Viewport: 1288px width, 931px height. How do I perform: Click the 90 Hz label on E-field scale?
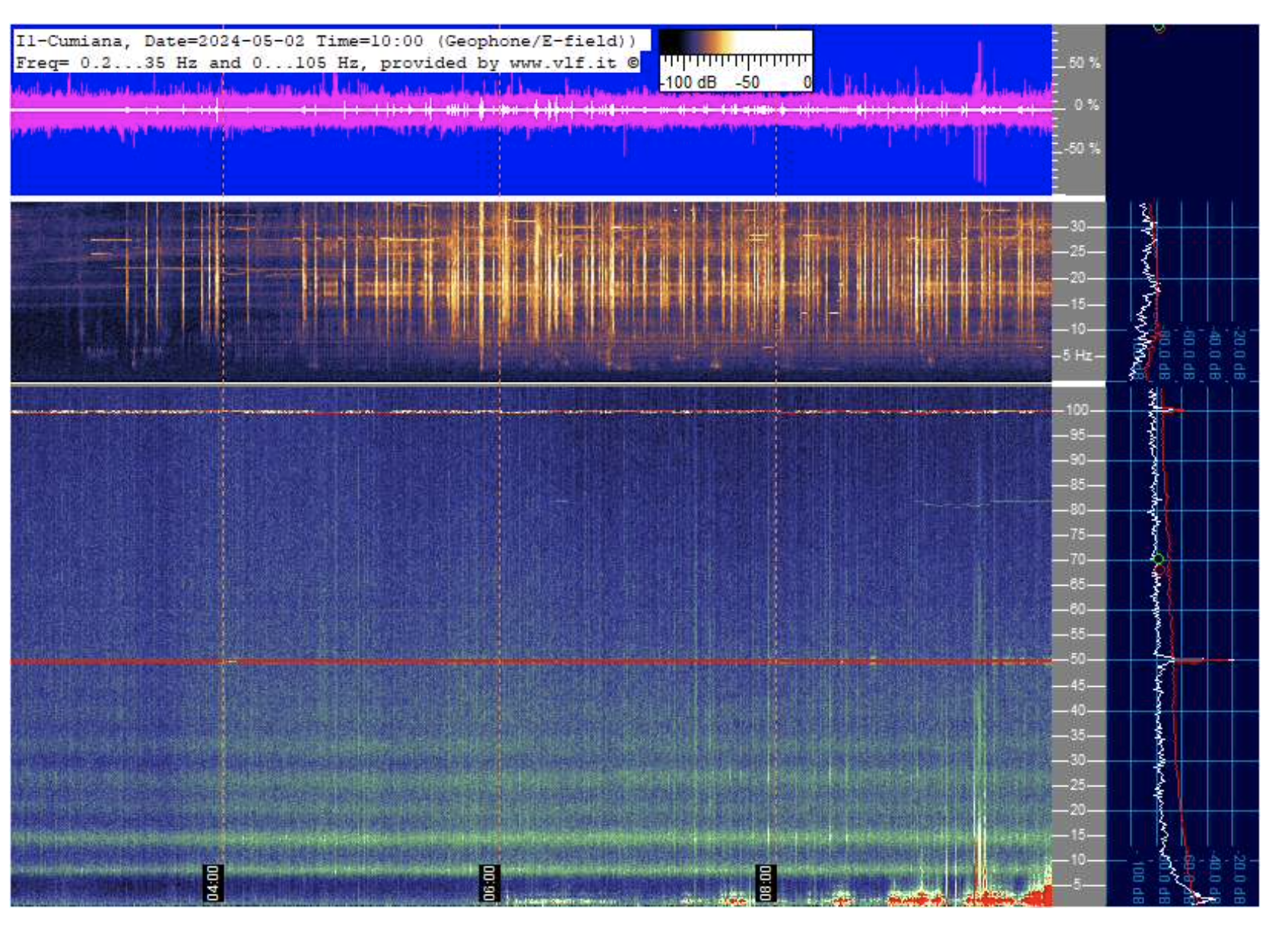1077,460
